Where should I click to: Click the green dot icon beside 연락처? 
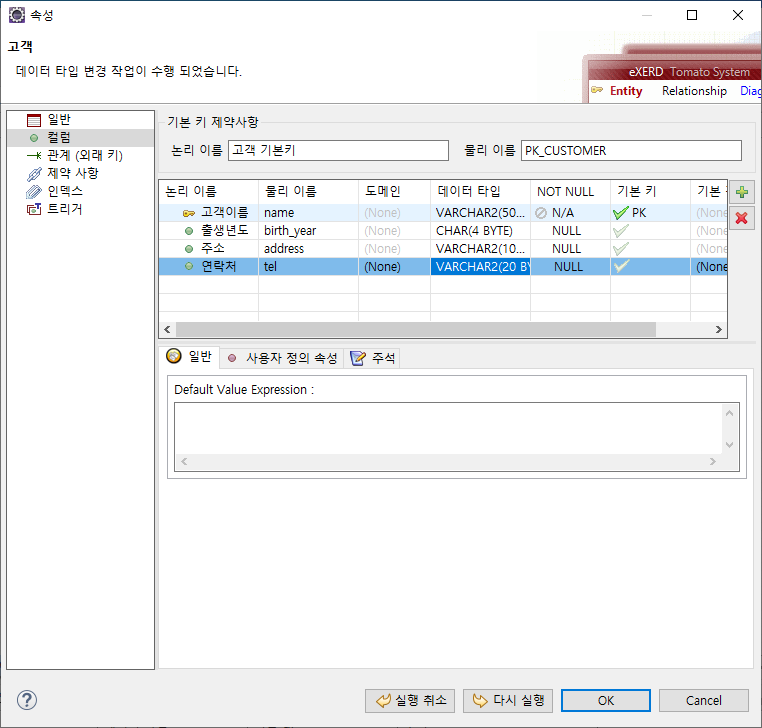189,266
